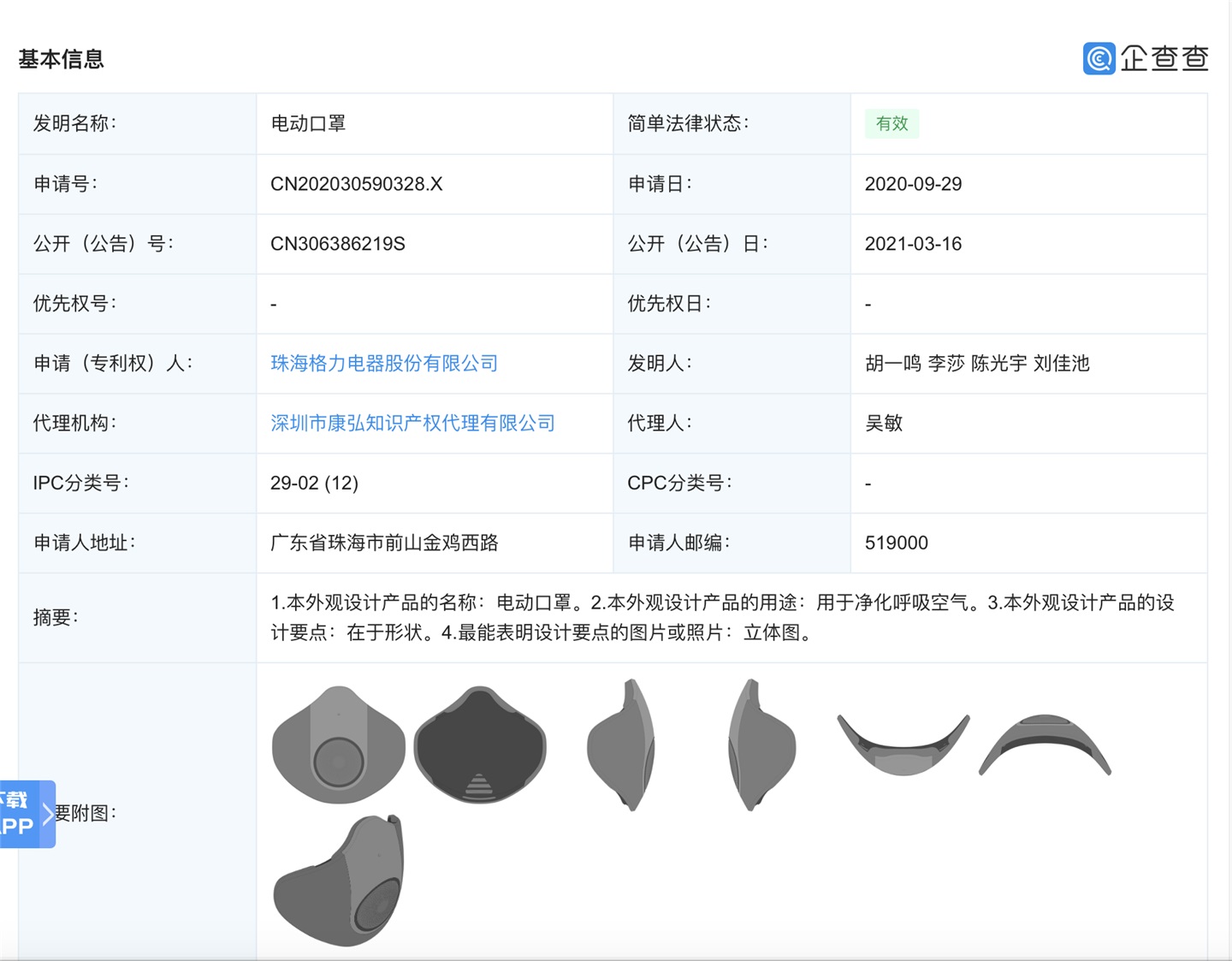Open the dark rear-view mask image

[480, 745]
